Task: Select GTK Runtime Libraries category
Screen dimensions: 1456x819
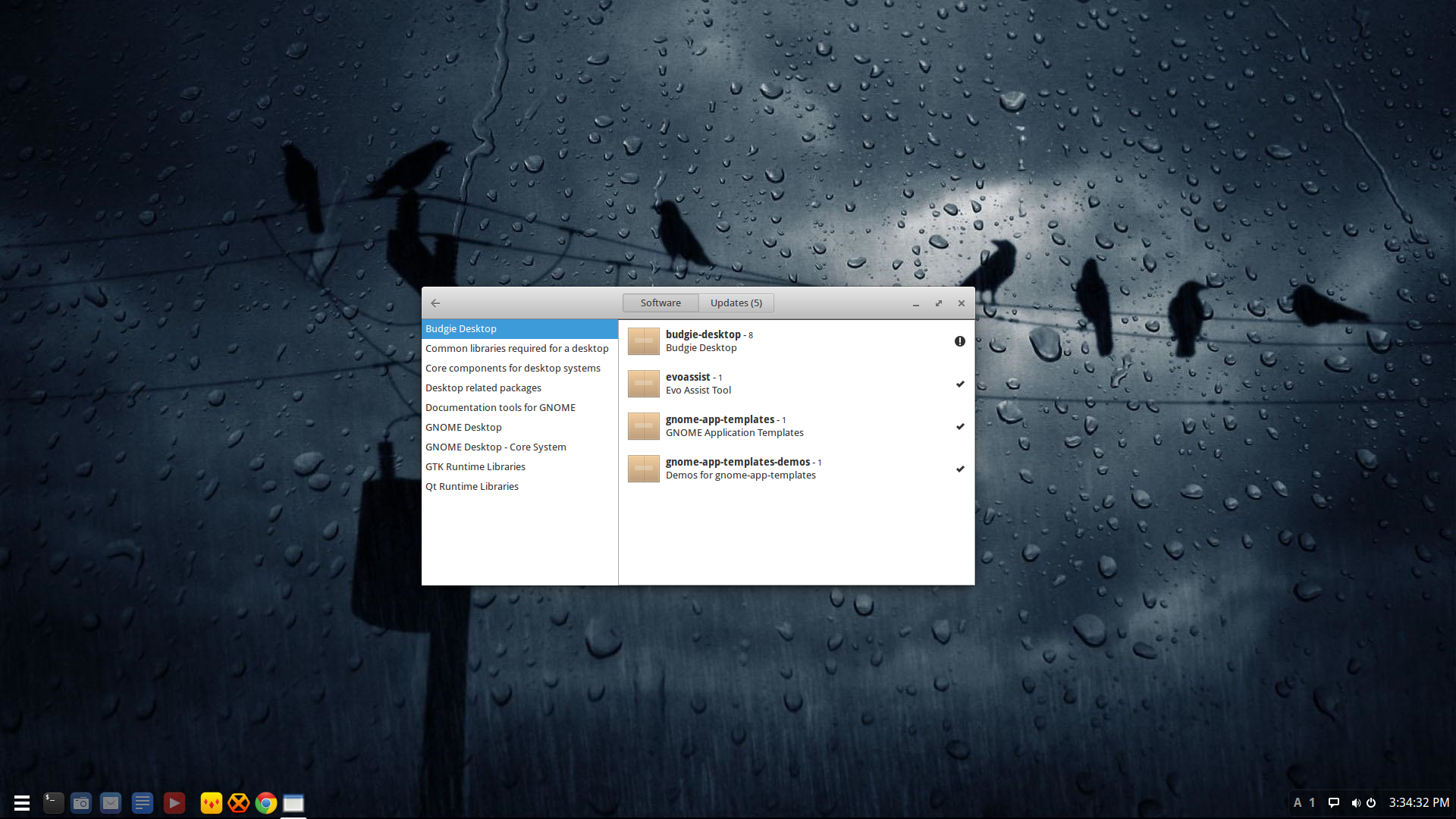Action: point(519,466)
